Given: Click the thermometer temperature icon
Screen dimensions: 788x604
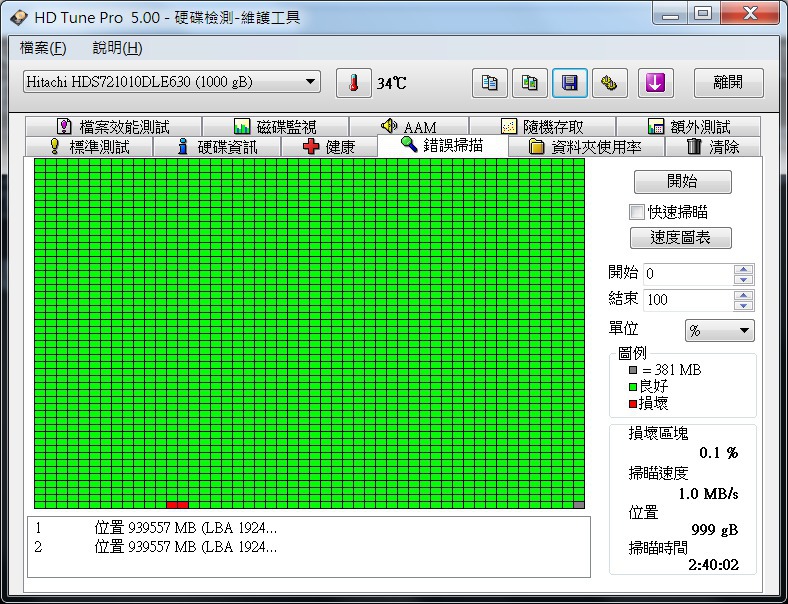Looking at the screenshot, I should [x=354, y=83].
